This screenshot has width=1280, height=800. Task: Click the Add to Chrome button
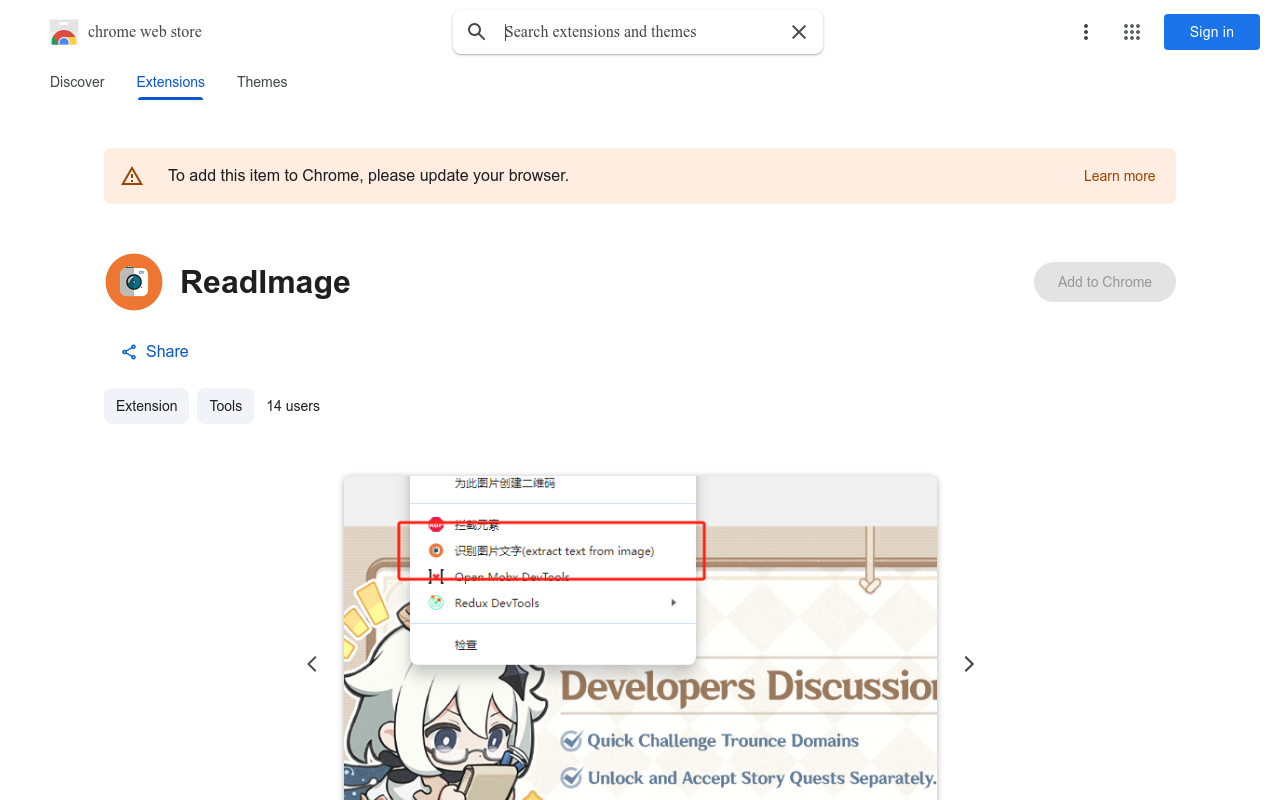[x=1104, y=282]
